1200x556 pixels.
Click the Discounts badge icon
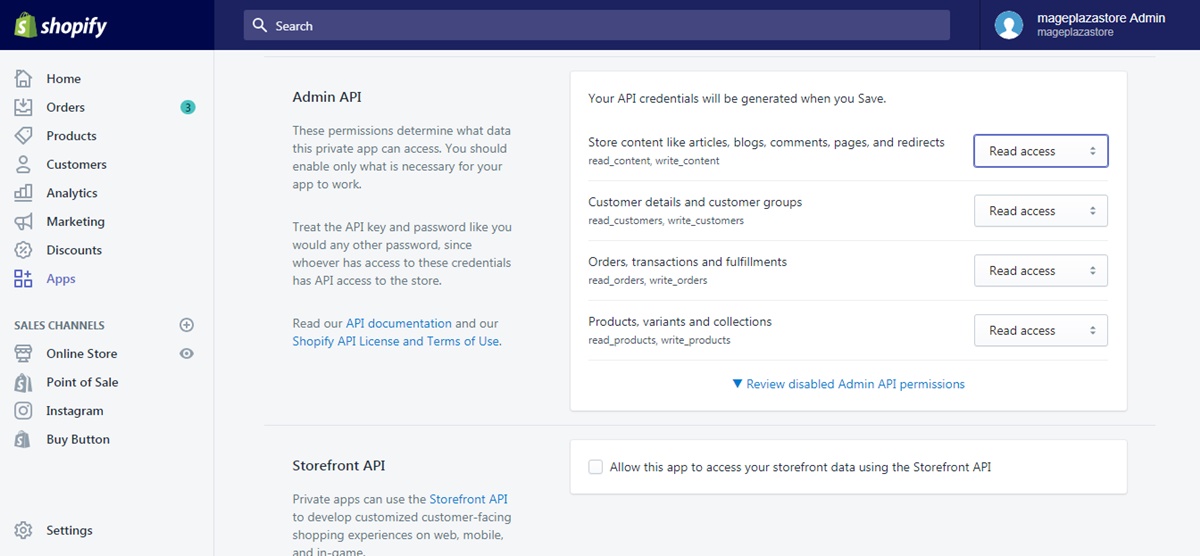point(23,250)
